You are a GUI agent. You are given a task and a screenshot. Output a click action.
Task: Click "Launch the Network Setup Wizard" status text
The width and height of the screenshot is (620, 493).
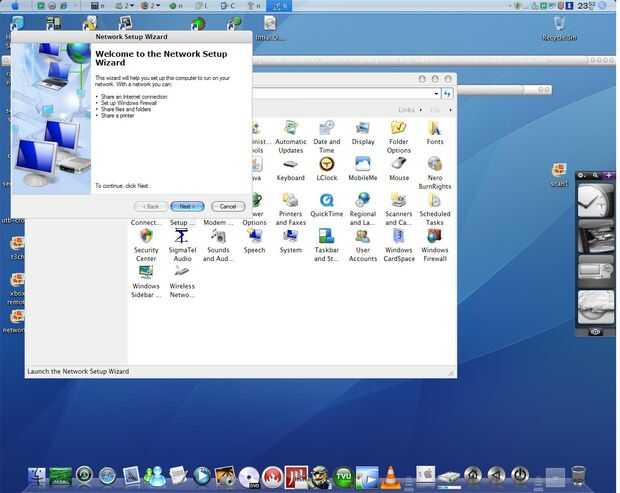[78, 371]
